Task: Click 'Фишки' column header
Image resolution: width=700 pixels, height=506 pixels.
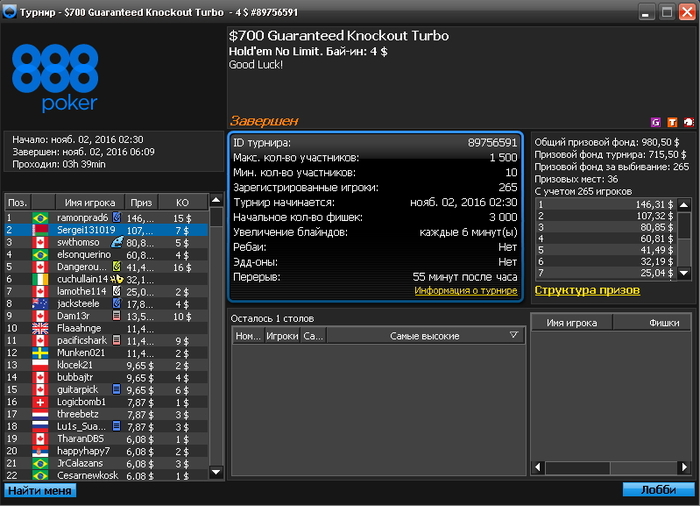Action: tap(652, 322)
